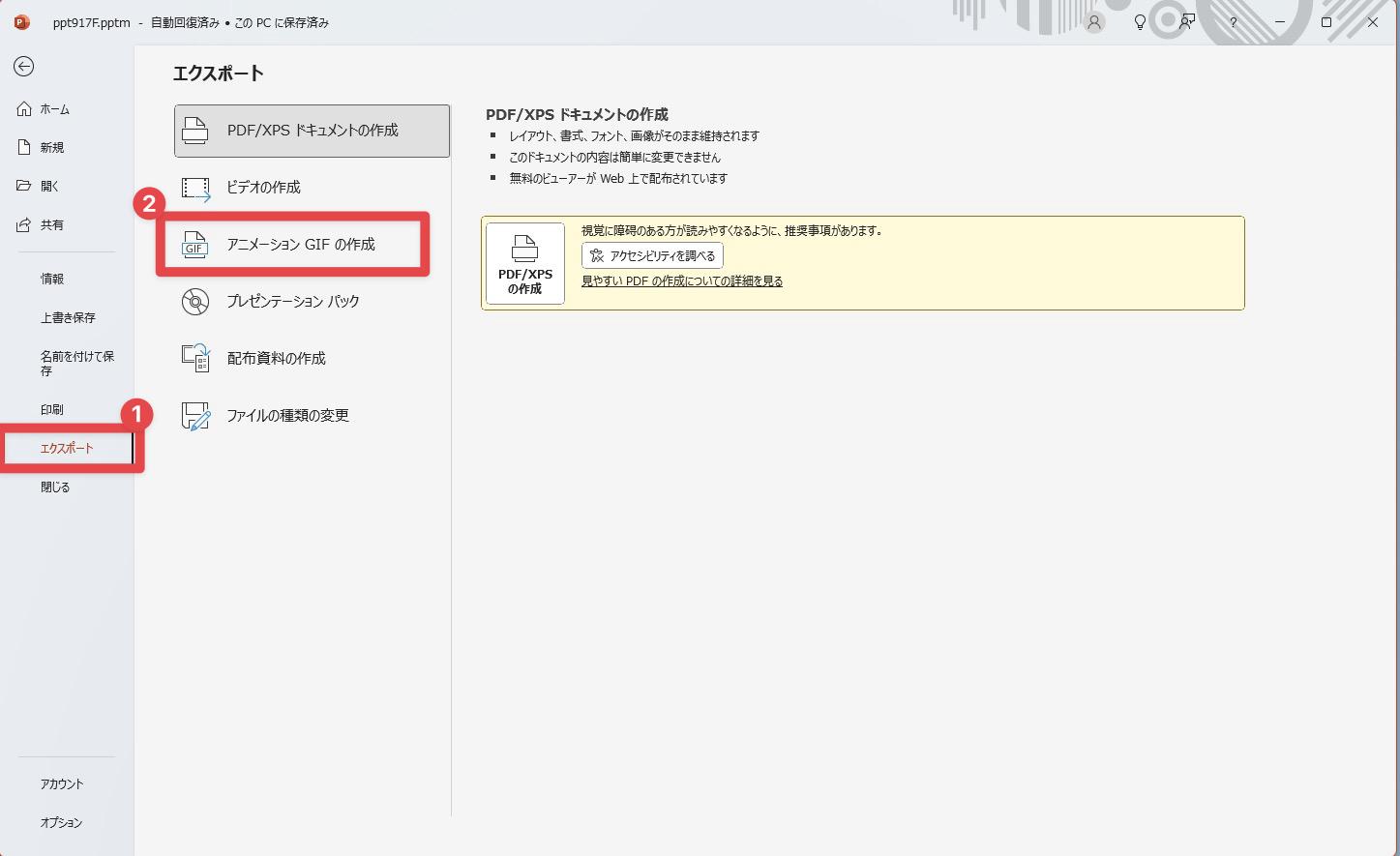Click 自動回復済み status text in title bar
Viewport: 1400px width, 856px height.
185,22
